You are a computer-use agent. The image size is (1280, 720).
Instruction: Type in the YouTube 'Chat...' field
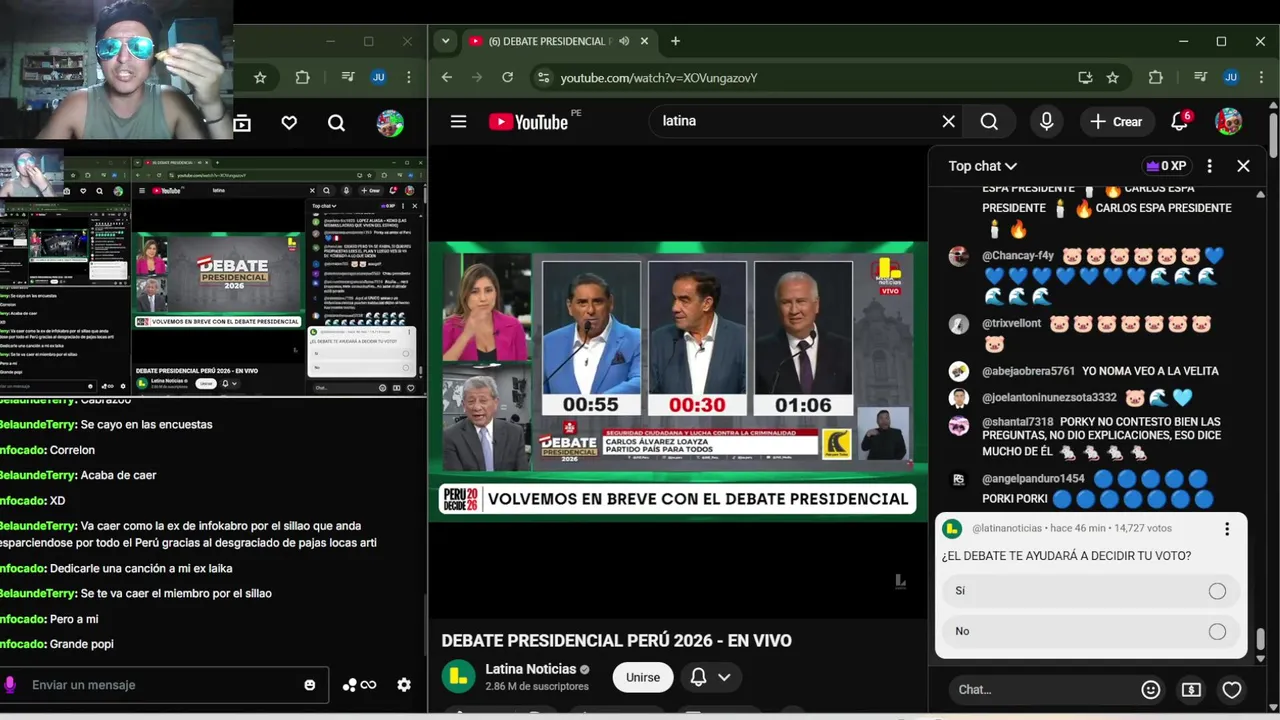1045,689
